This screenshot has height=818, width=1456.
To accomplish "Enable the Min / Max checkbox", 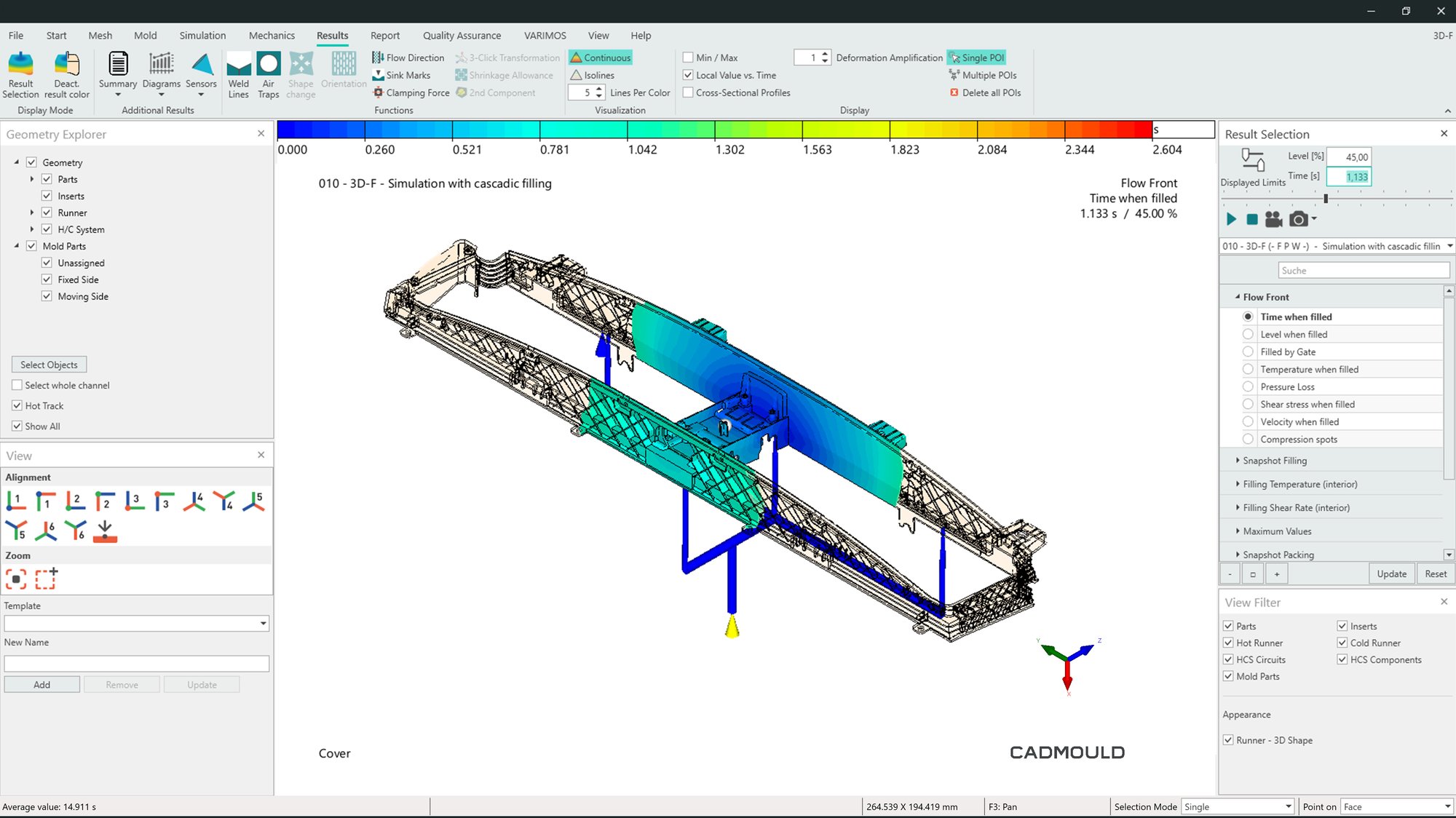I will 688,57.
